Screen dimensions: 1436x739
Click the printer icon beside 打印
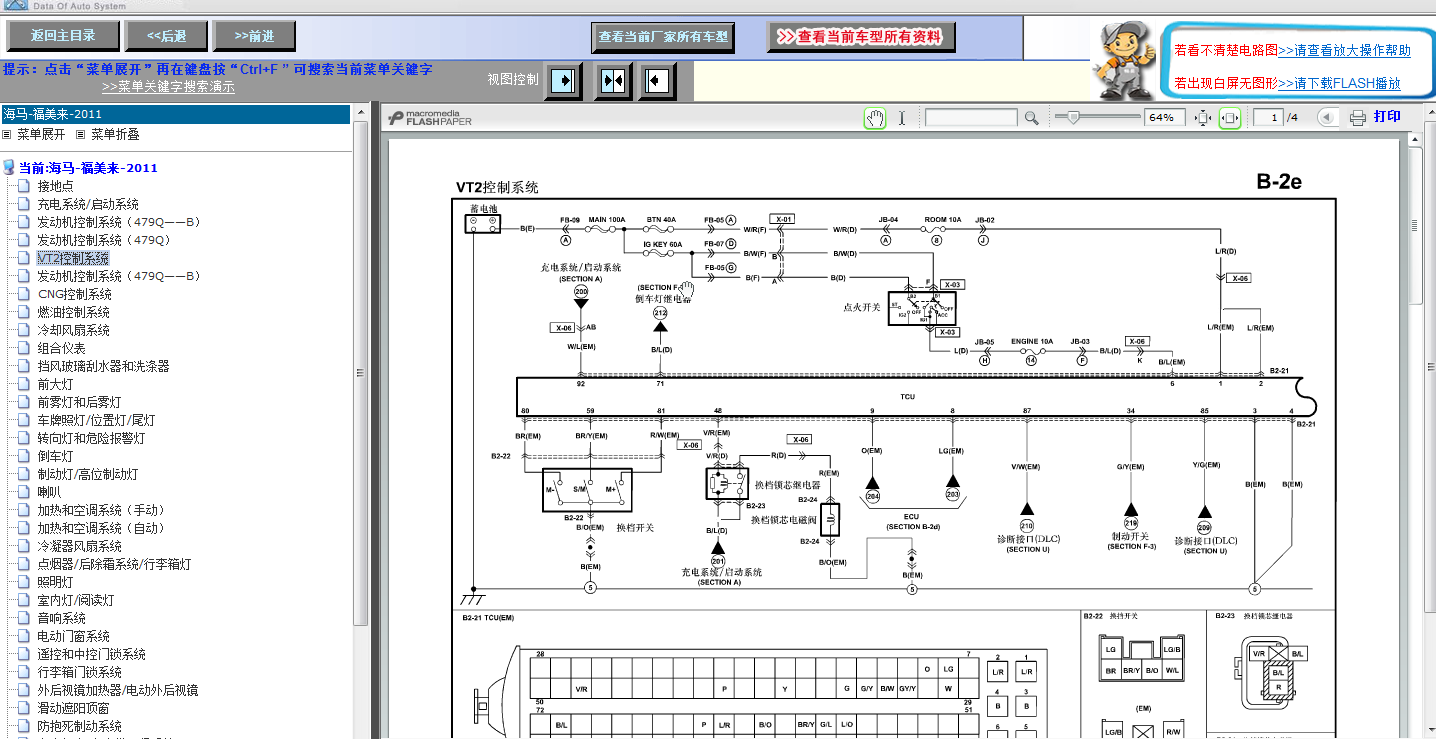click(1357, 118)
